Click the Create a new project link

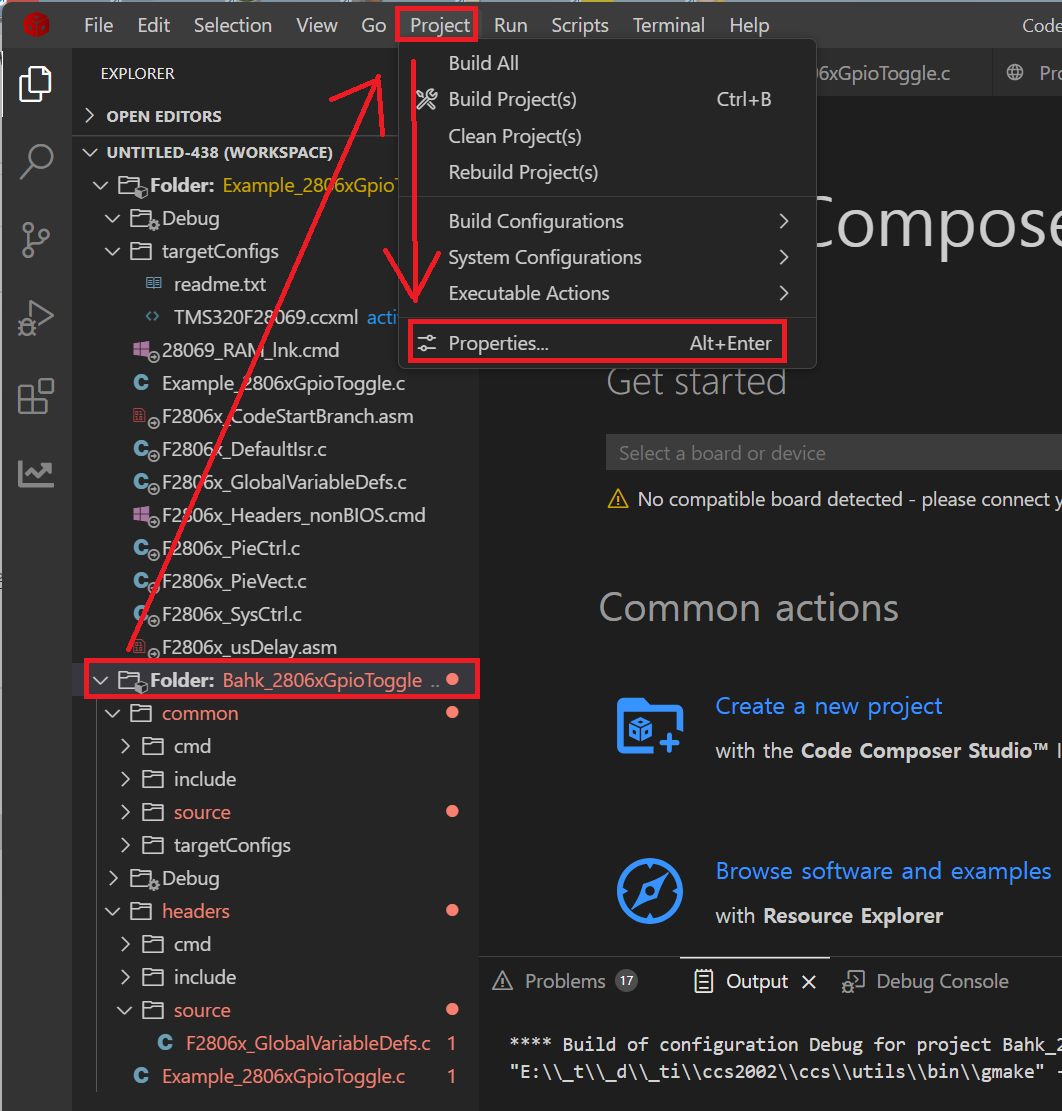[x=828, y=706]
